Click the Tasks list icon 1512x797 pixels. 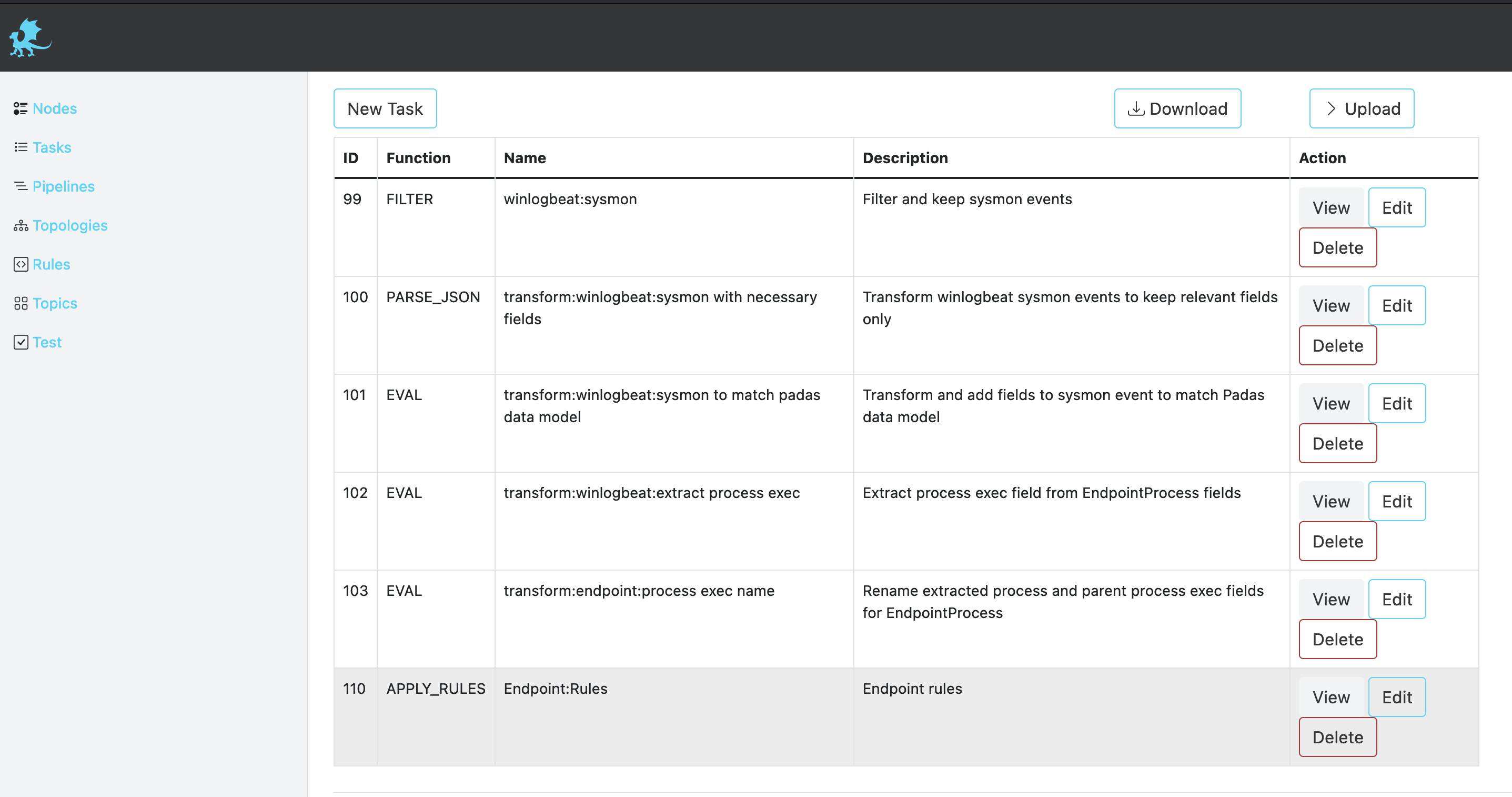[21, 147]
